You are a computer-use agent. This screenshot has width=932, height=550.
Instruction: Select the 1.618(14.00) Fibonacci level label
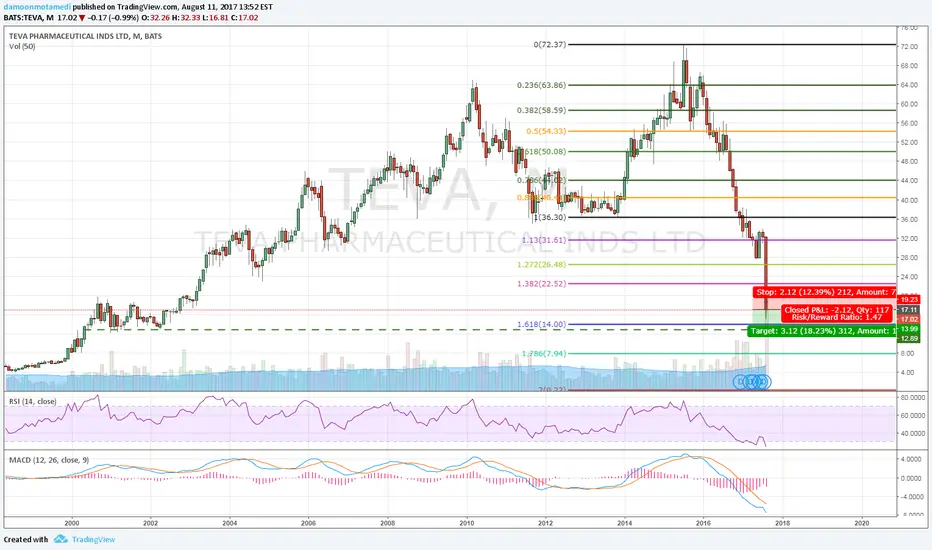[x=541, y=325]
